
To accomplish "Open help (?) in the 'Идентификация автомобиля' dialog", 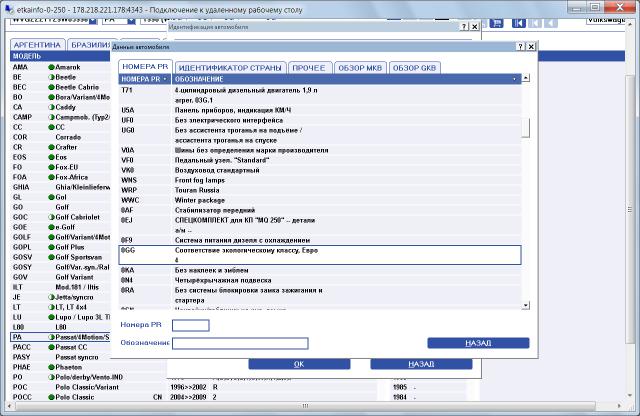I will pyautogui.click(x=464, y=27).
